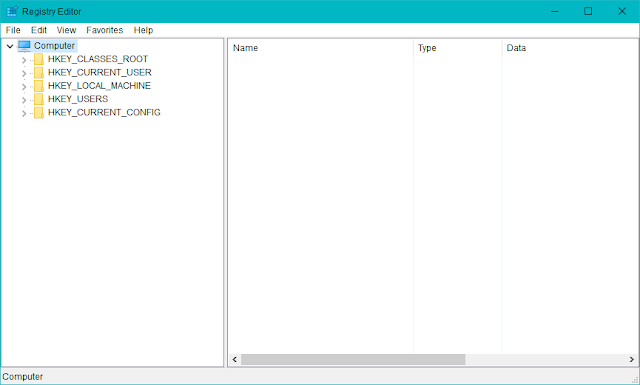The height and width of the screenshot is (385, 640).
Task: Maximize the Registry Editor window
Action: [588, 11]
